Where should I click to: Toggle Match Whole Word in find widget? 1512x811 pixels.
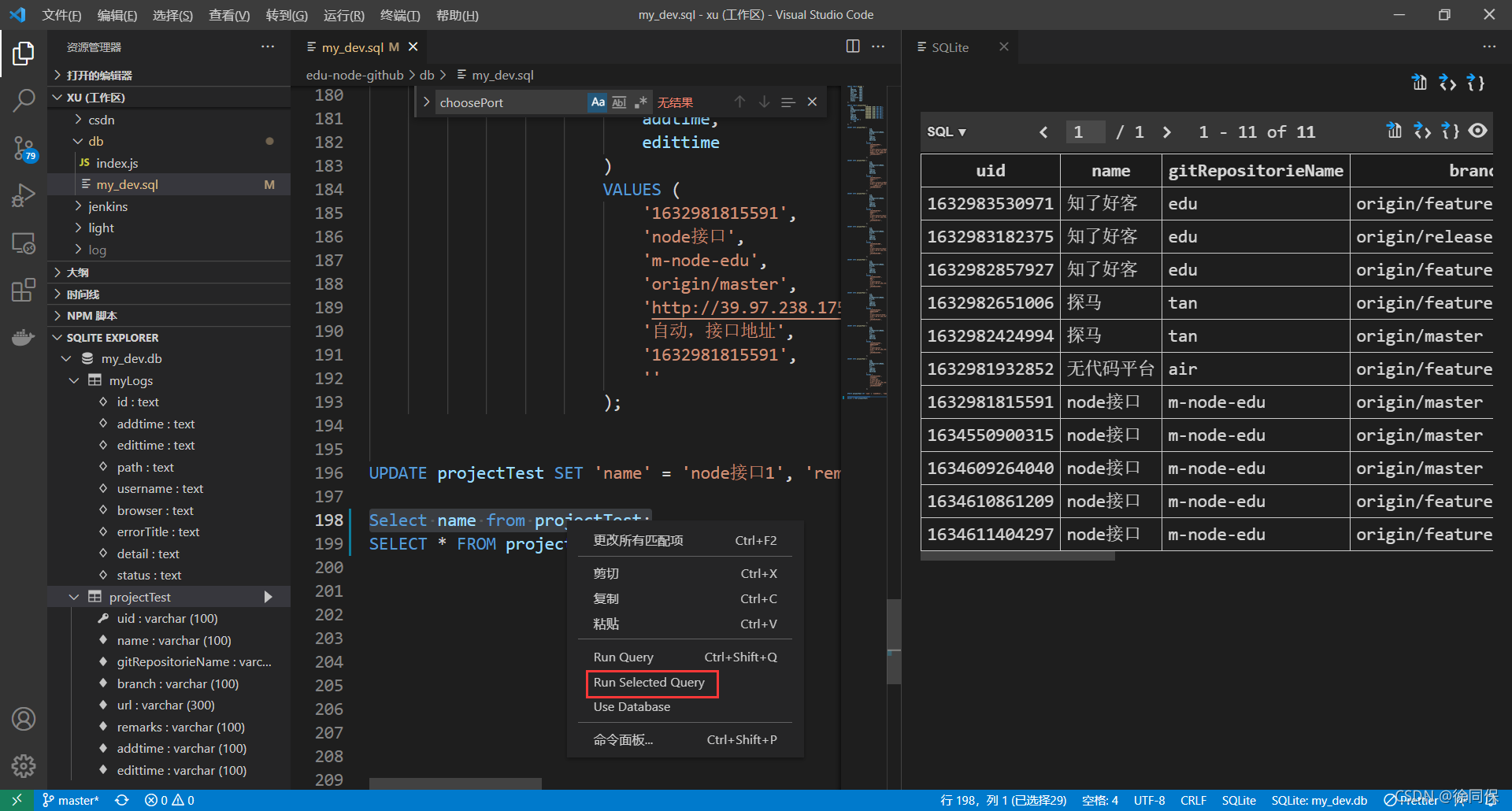click(619, 102)
